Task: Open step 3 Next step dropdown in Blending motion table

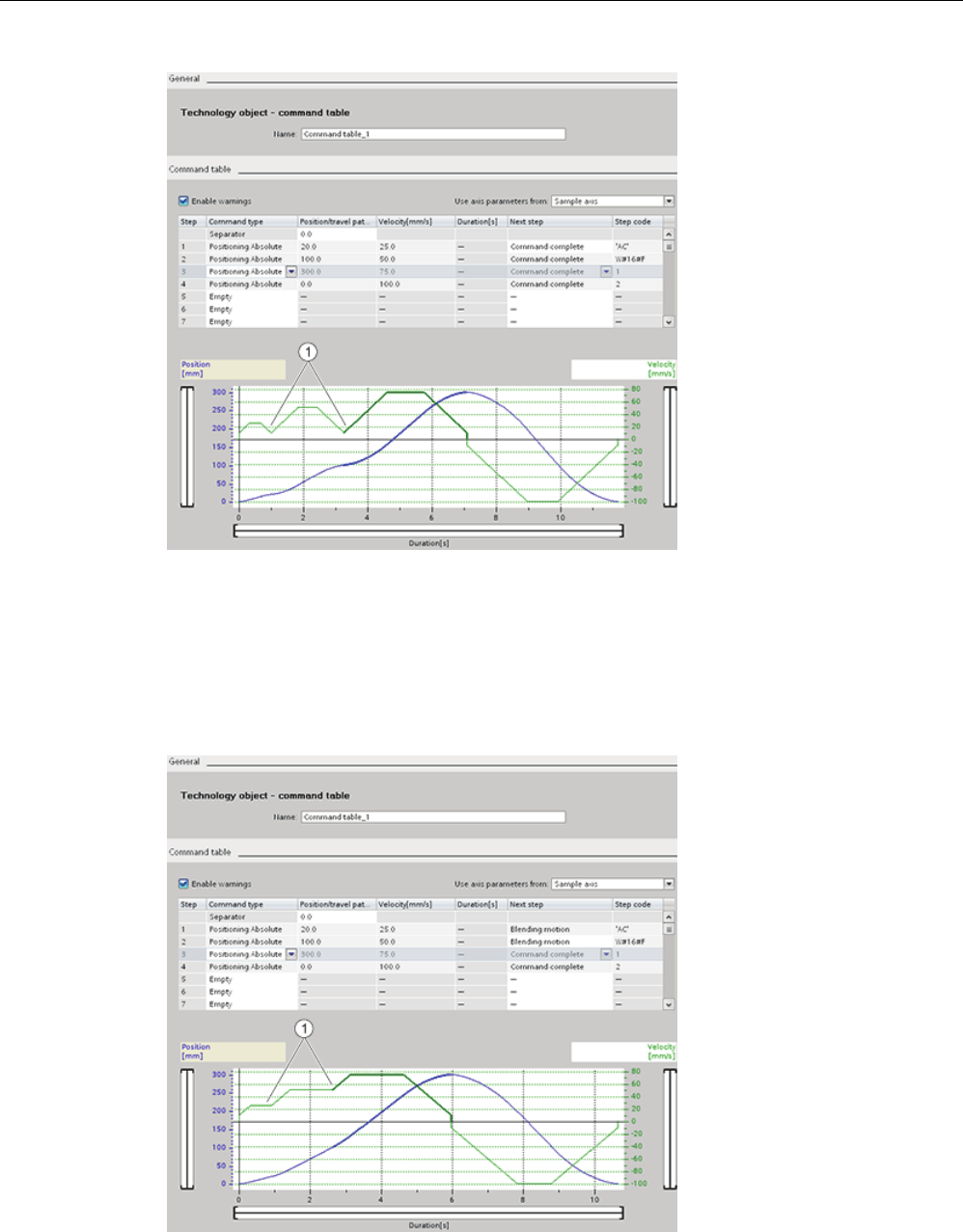Action: pos(606,954)
